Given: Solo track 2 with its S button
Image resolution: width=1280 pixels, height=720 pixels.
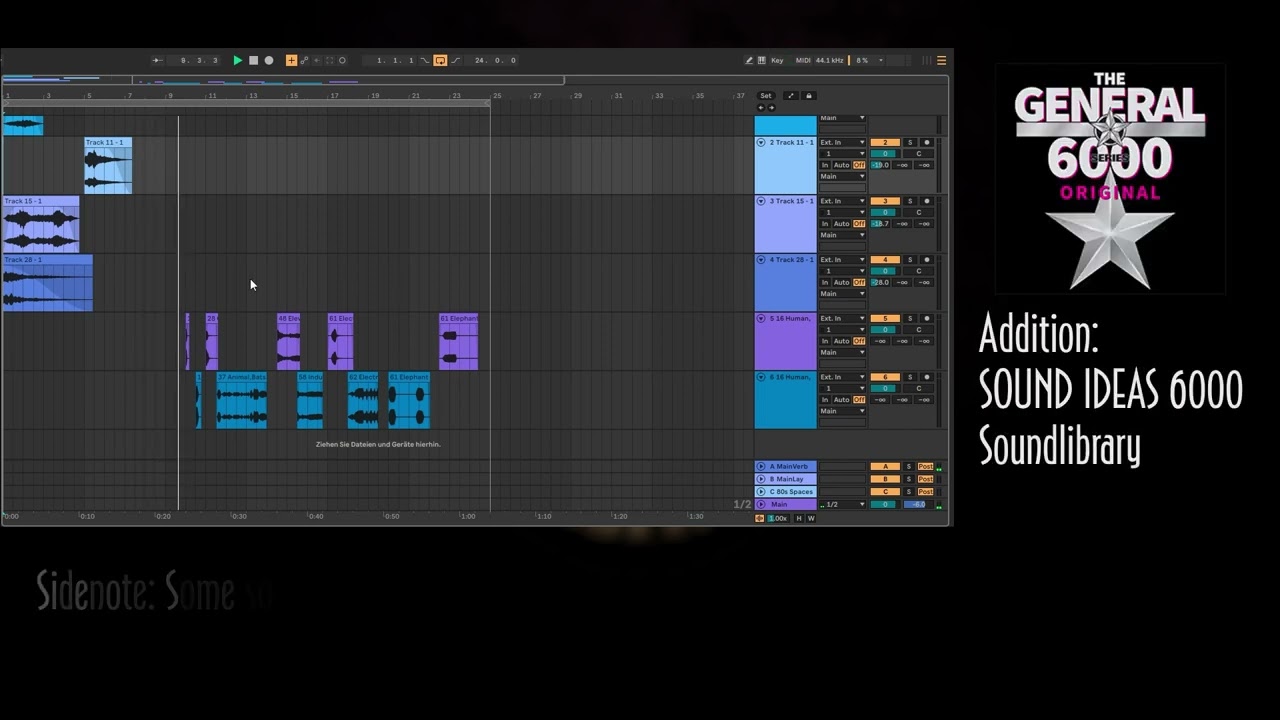Looking at the screenshot, I should [x=910, y=143].
